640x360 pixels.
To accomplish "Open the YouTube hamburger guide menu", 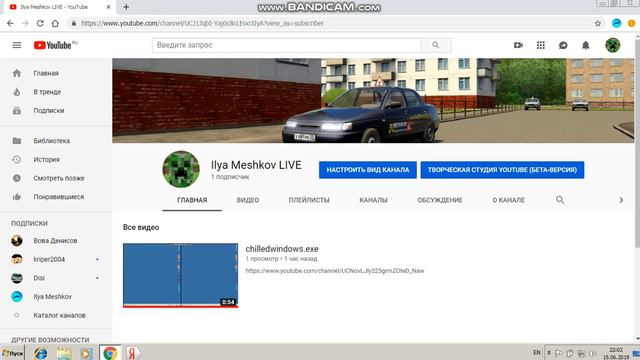I will click(x=17, y=45).
